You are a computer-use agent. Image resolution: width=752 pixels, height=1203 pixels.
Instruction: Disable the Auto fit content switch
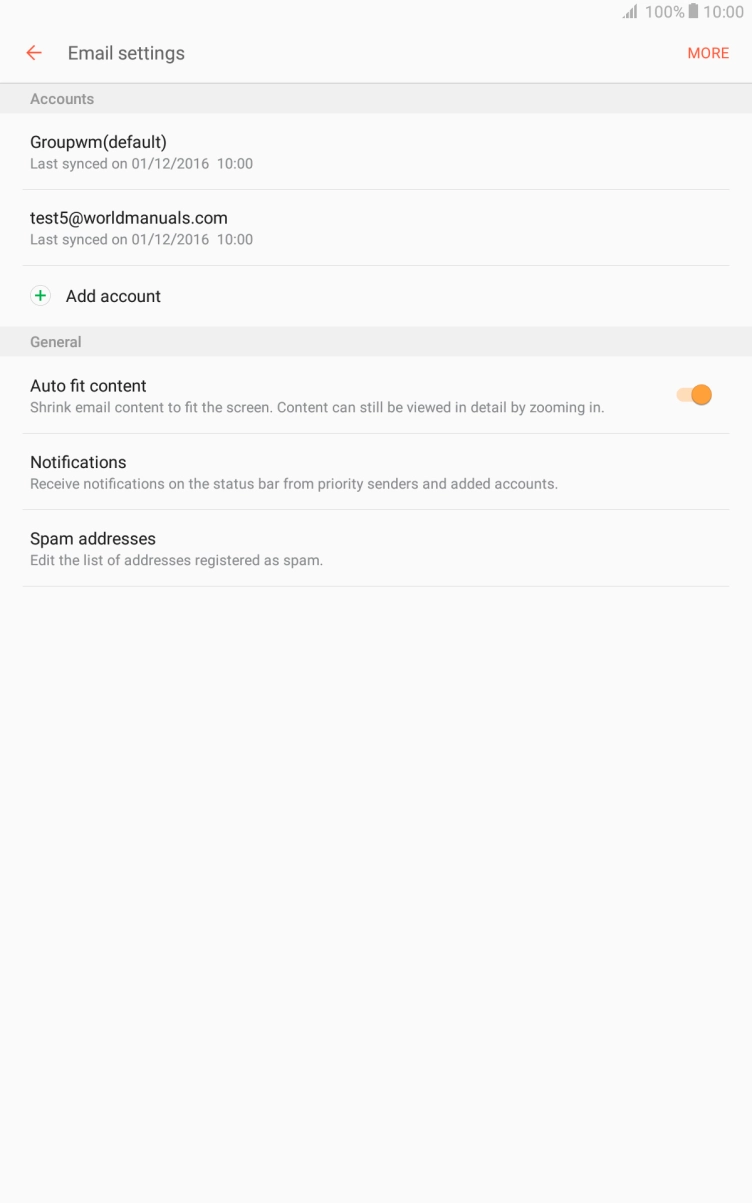[691, 394]
